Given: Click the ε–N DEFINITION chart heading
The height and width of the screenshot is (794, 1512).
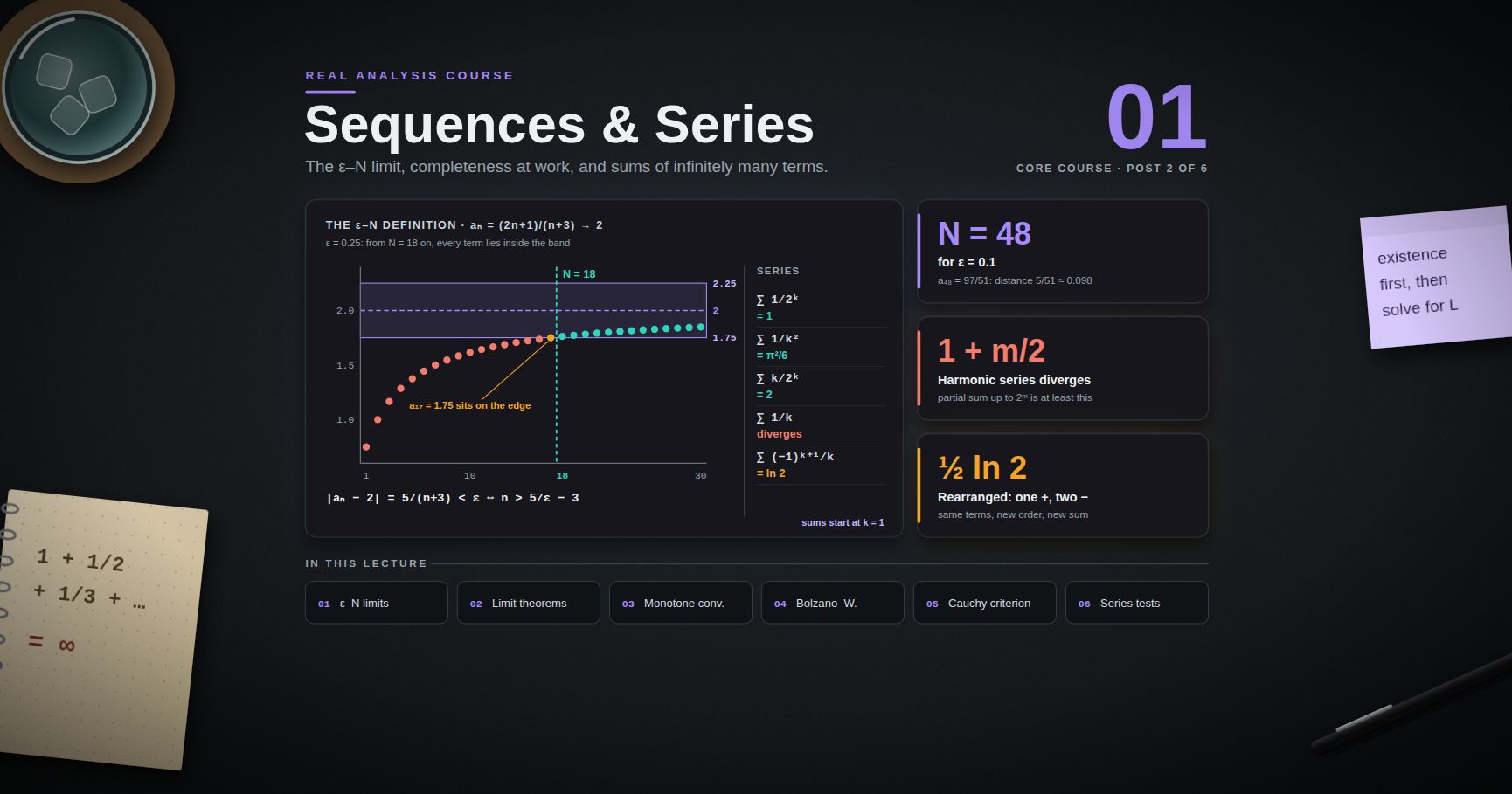Looking at the screenshot, I should pyautogui.click(x=464, y=225).
